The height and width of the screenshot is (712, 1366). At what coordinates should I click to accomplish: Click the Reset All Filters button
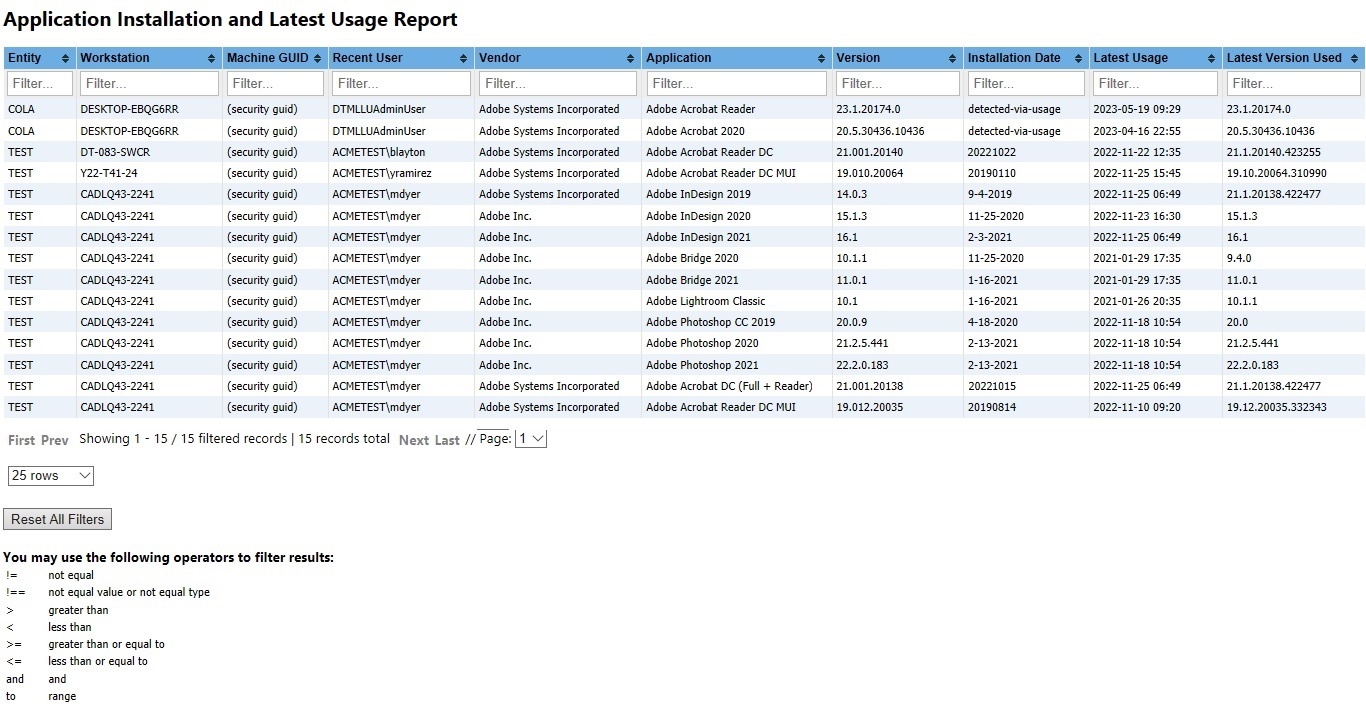click(x=57, y=519)
